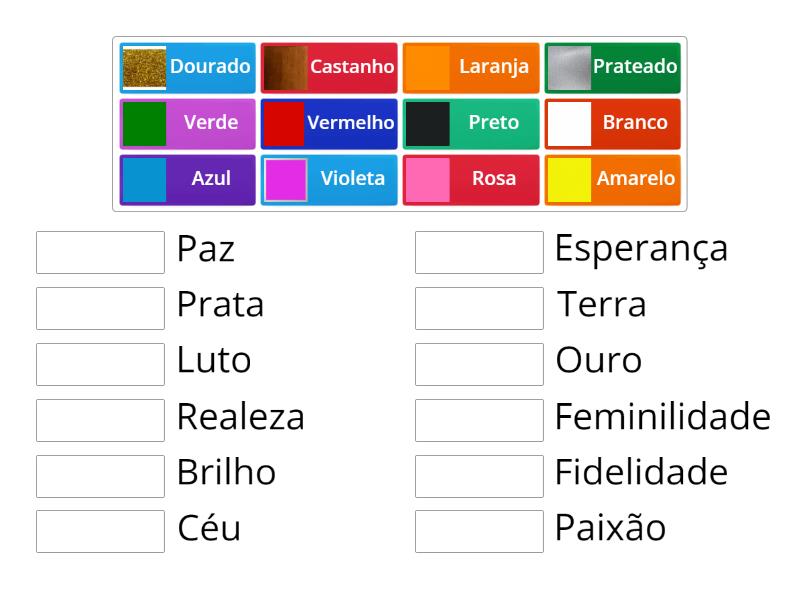
Task: Select the Laranja answer tile
Action: point(470,67)
